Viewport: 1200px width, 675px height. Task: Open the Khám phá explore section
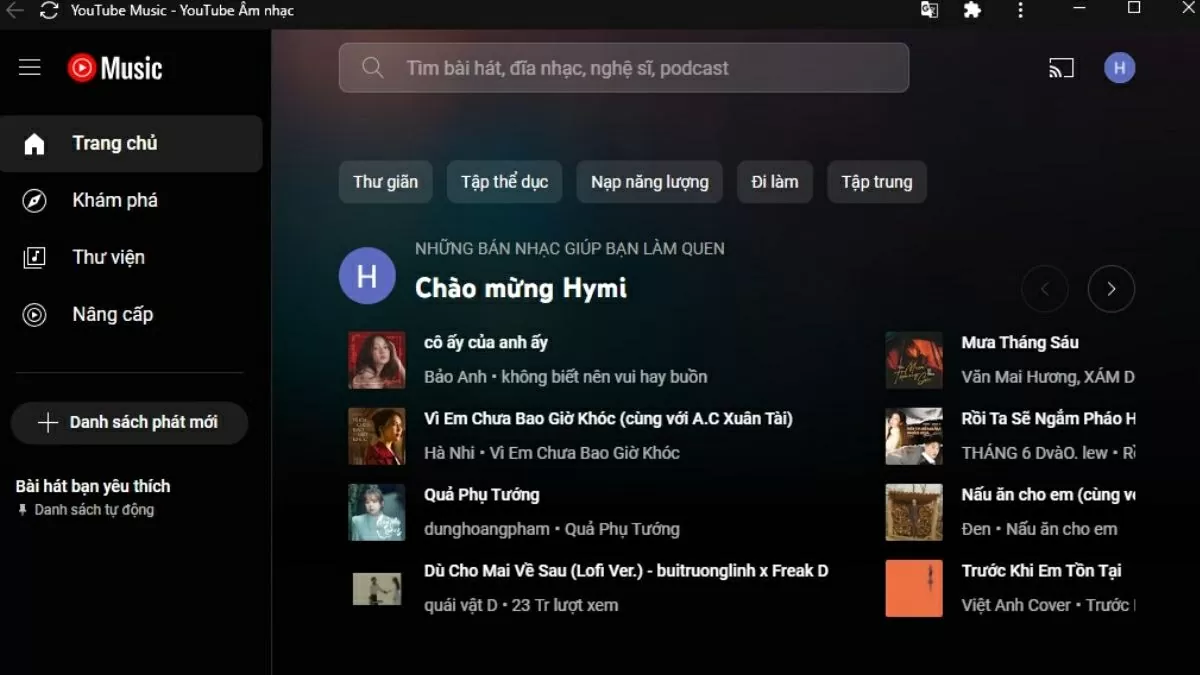pos(115,200)
